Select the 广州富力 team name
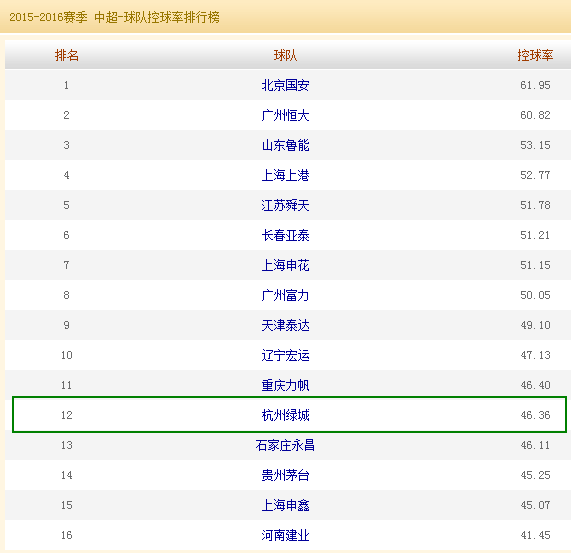This screenshot has height=553, width=571. [285, 295]
